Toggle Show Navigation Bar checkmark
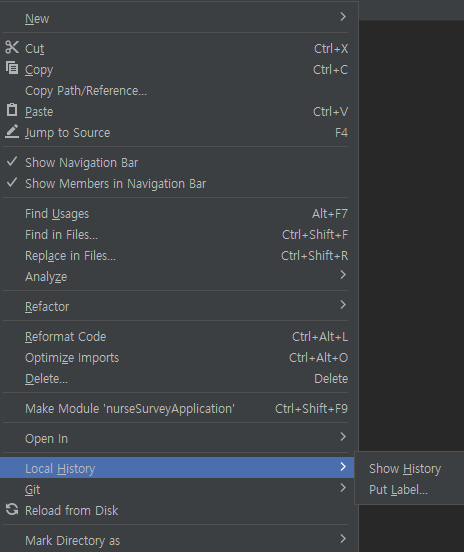464x552 pixels. (x=12, y=161)
